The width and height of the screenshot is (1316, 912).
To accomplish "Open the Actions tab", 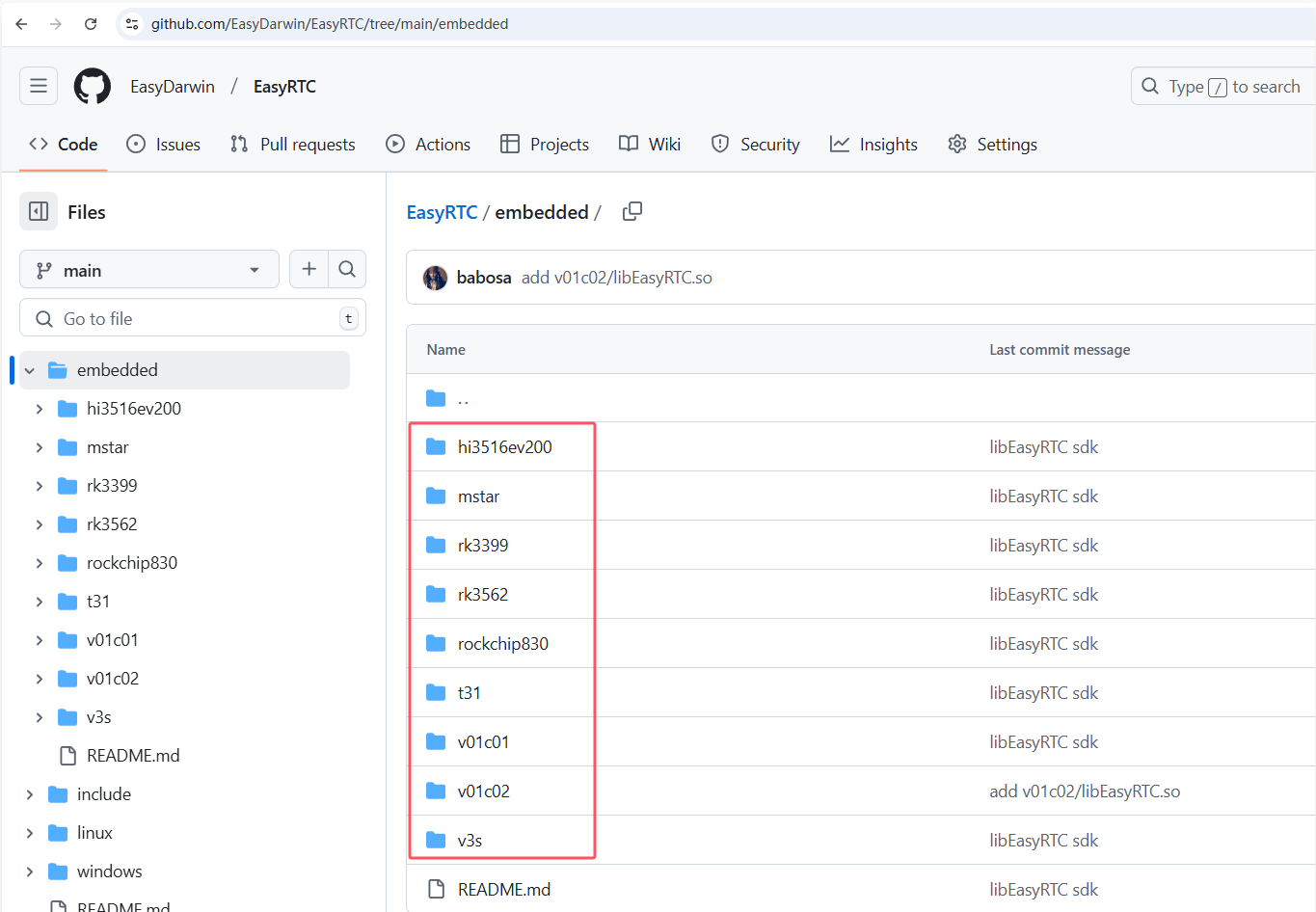I will (428, 144).
